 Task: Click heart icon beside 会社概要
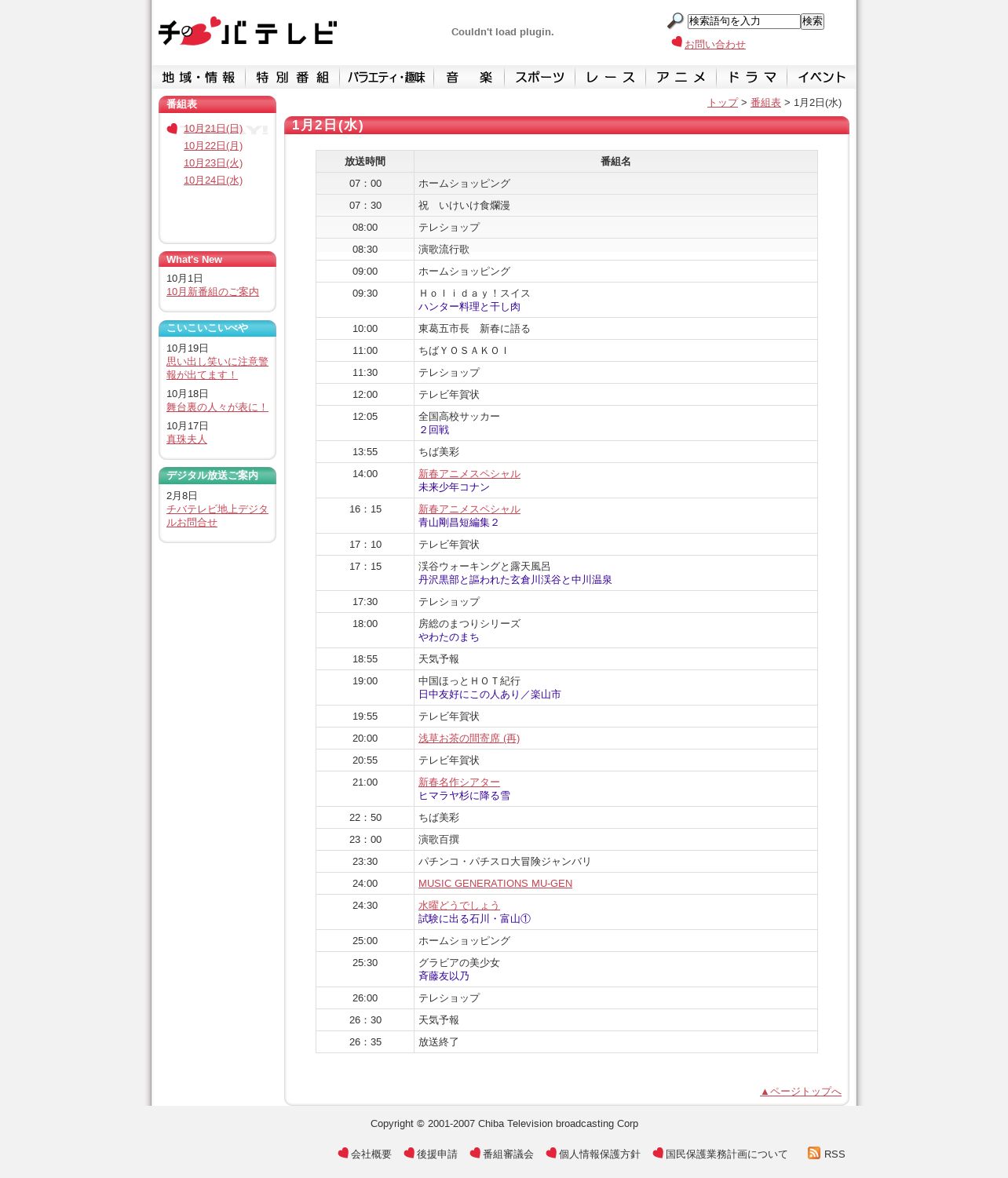[343, 1153]
